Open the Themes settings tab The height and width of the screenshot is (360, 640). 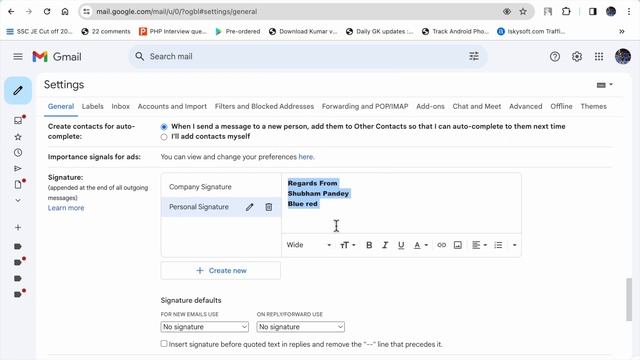pyautogui.click(x=593, y=106)
